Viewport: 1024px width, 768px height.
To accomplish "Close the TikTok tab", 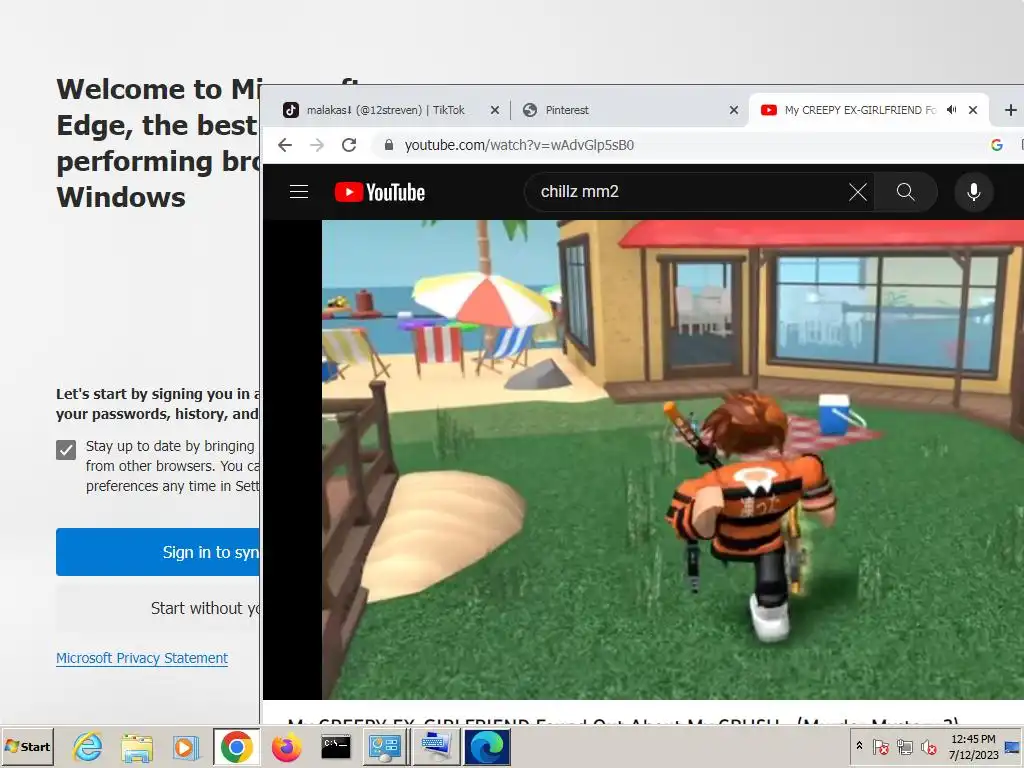I will [495, 110].
